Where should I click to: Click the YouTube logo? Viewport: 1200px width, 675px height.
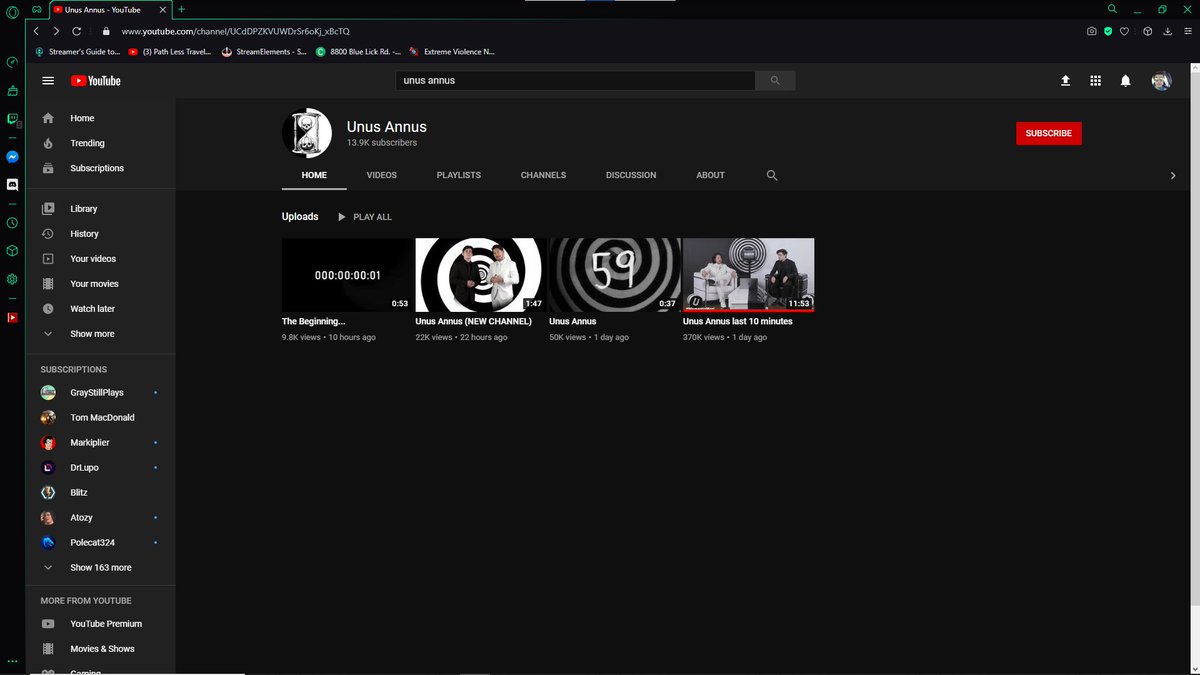[x=95, y=81]
